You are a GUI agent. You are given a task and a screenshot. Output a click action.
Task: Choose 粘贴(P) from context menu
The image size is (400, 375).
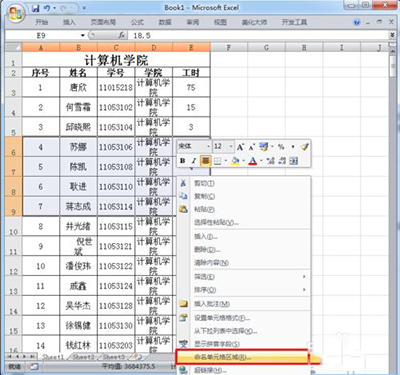click(243, 209)
